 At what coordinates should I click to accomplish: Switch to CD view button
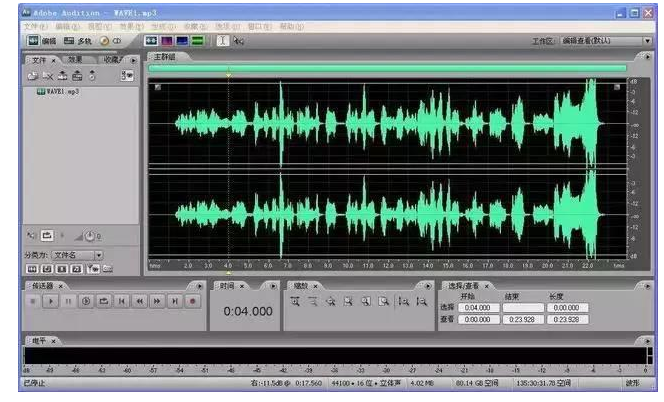111,41
